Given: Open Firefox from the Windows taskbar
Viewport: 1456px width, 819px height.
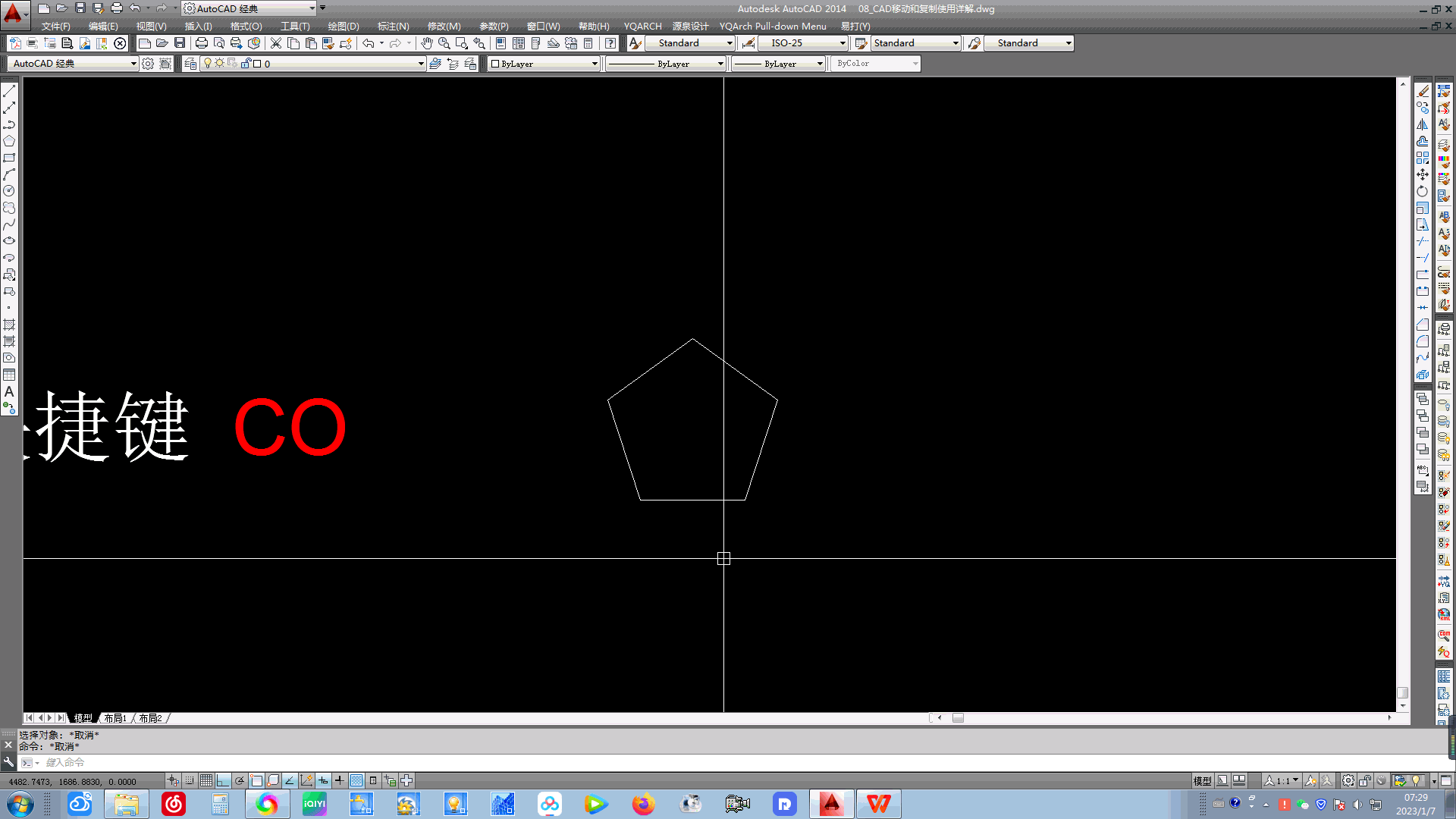Looking at the screenshot, I should pyautogui.click(x=643, y=804).
